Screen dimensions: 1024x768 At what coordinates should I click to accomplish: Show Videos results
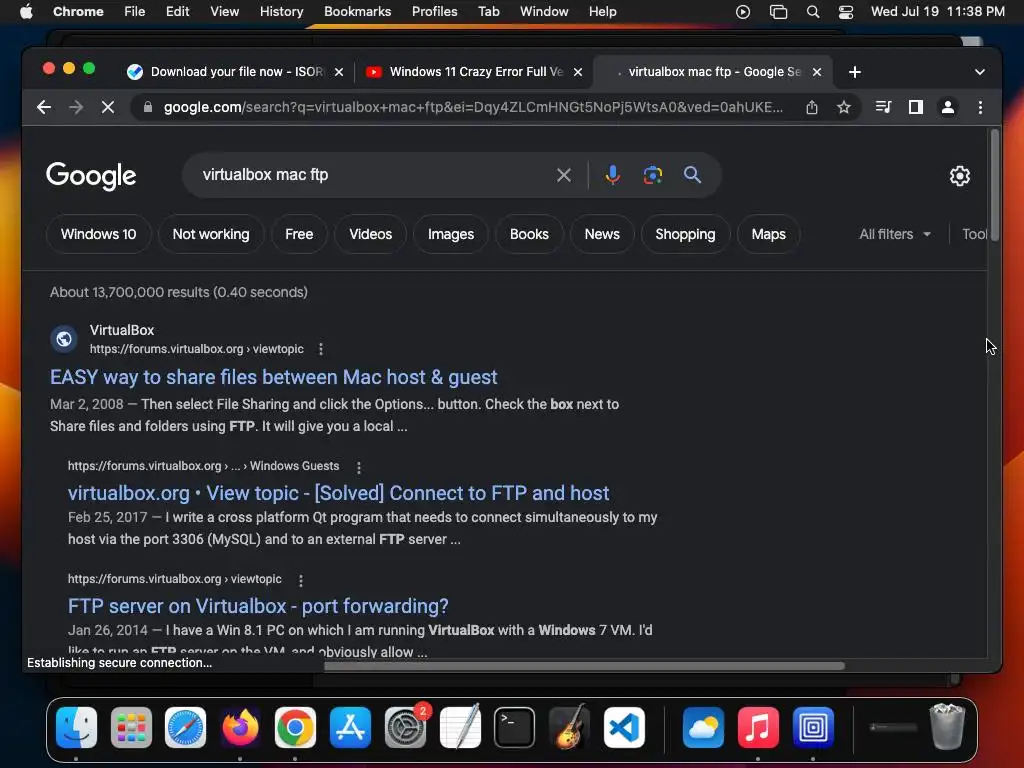point(370,234)
